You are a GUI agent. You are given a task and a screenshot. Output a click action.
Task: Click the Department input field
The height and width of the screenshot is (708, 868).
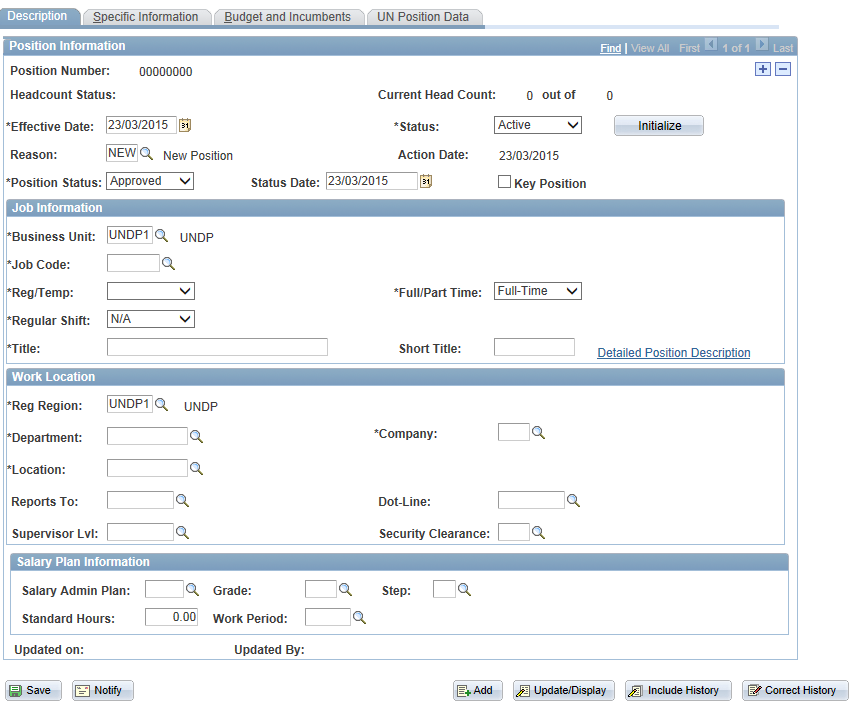[147, 436]
